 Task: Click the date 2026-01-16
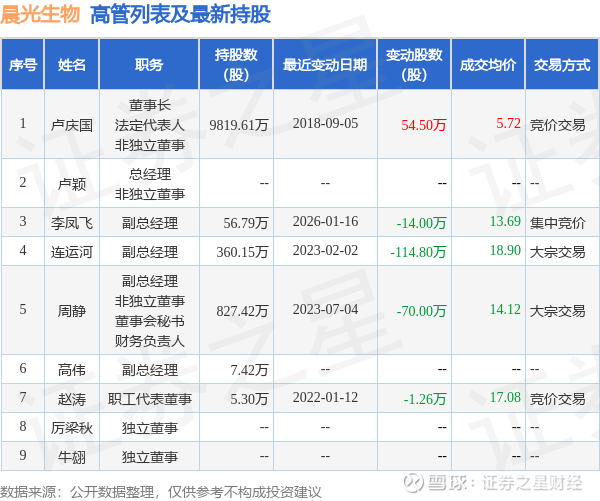pos(325,221)
